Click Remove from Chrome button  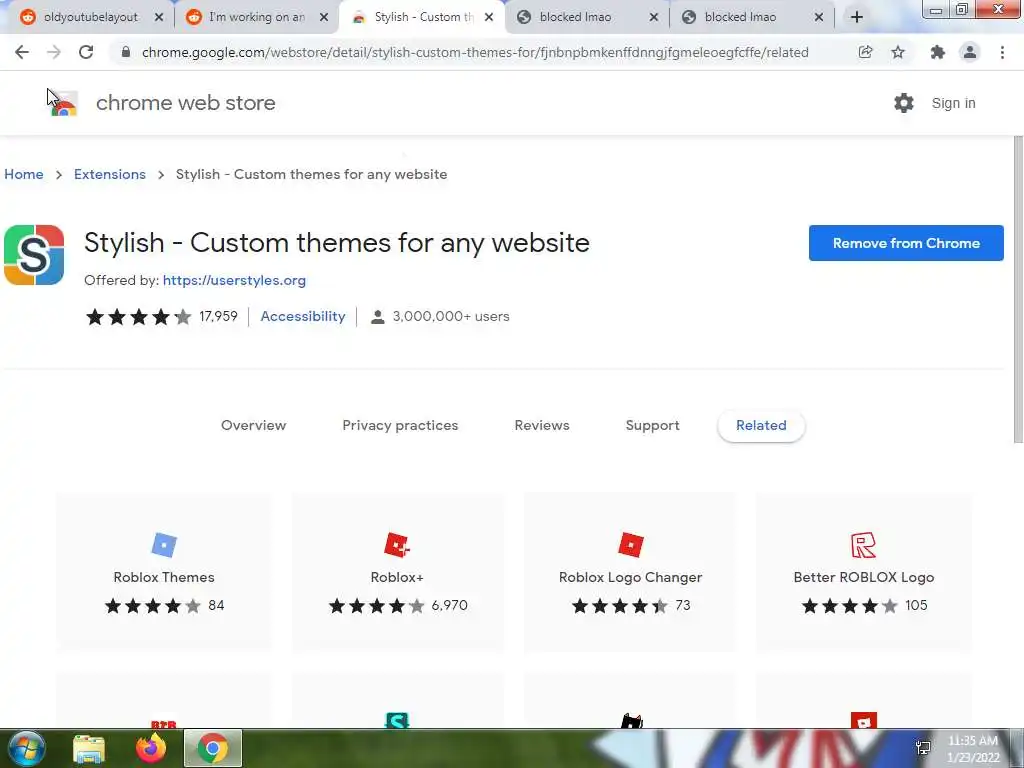(906, 243)
